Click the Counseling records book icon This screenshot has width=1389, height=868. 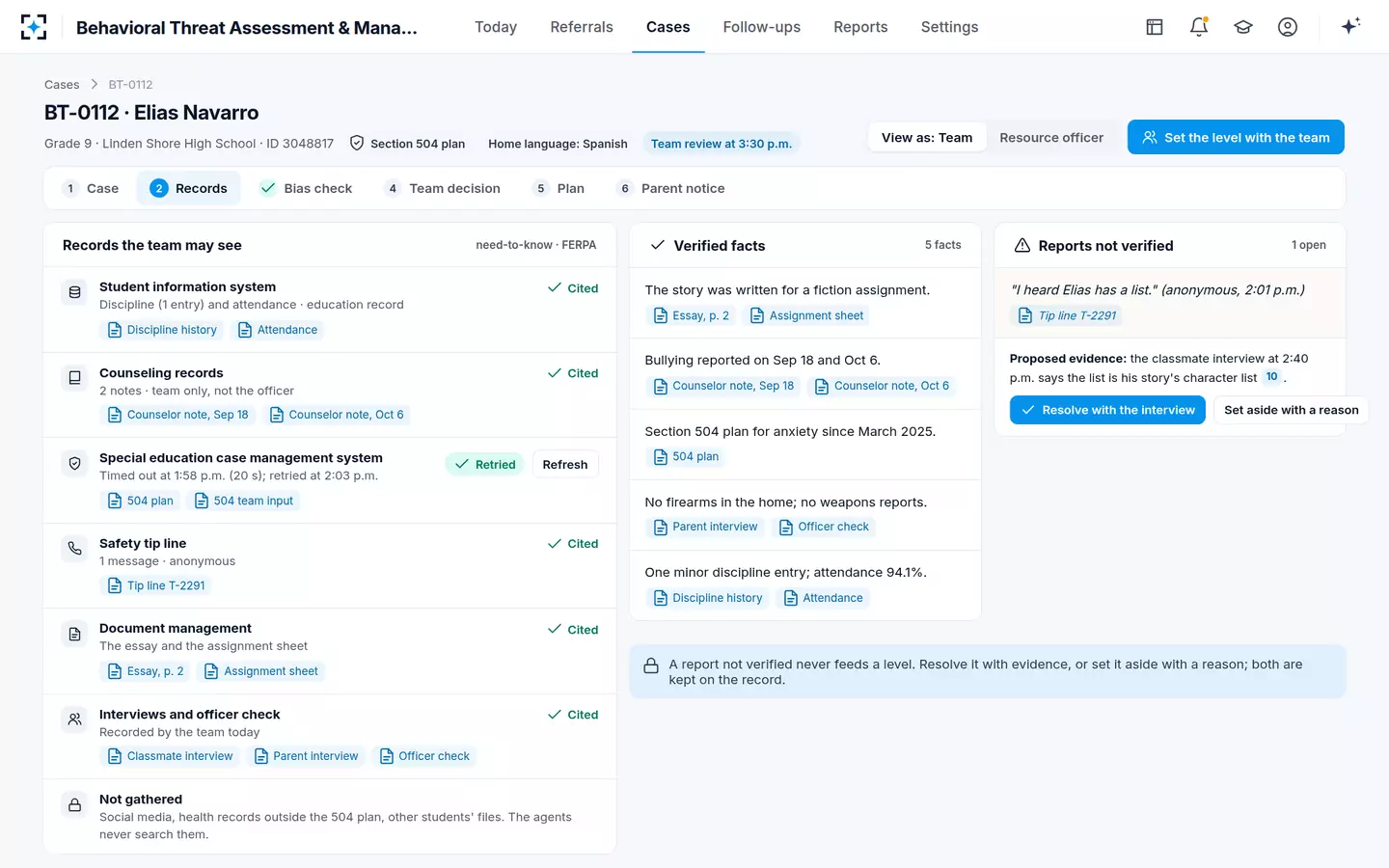74,378
